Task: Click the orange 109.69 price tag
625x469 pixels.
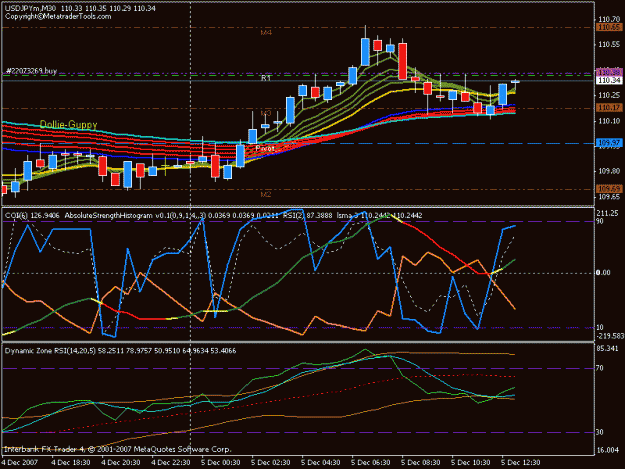Action: click(609, 188)
